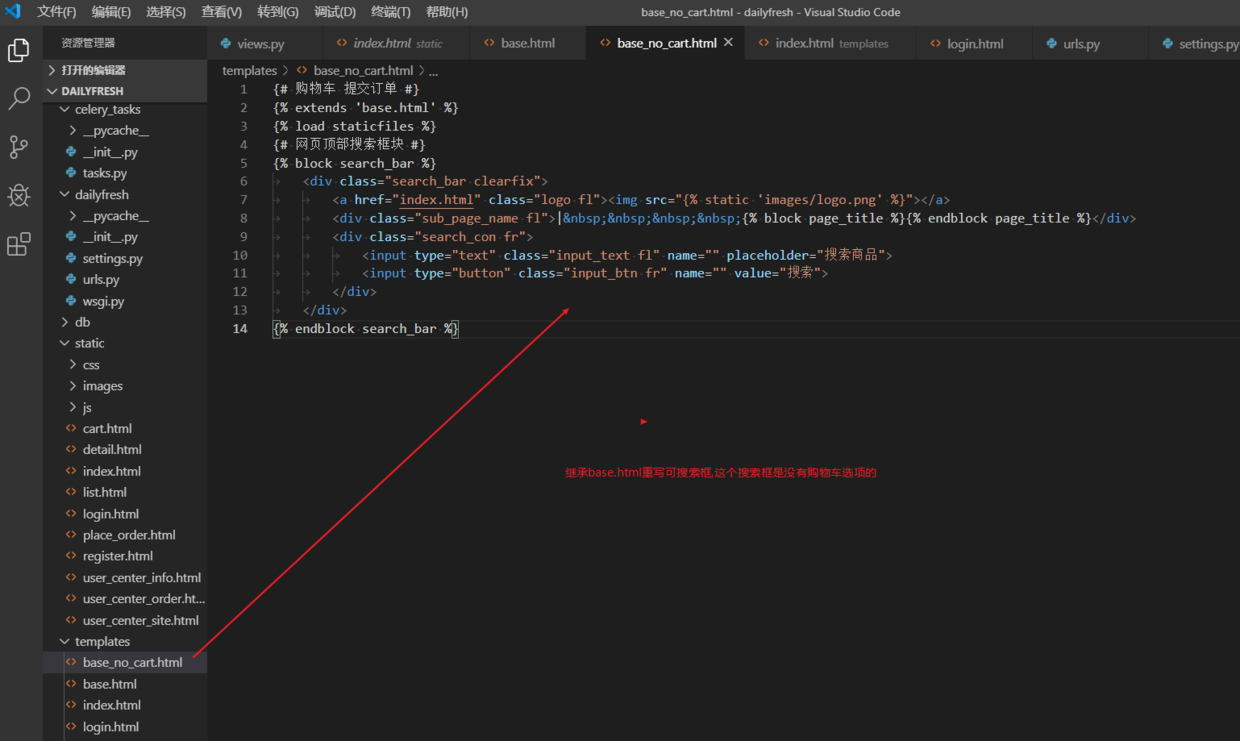
Task: Switch to the login.html tab
Action: click(976, 44)
